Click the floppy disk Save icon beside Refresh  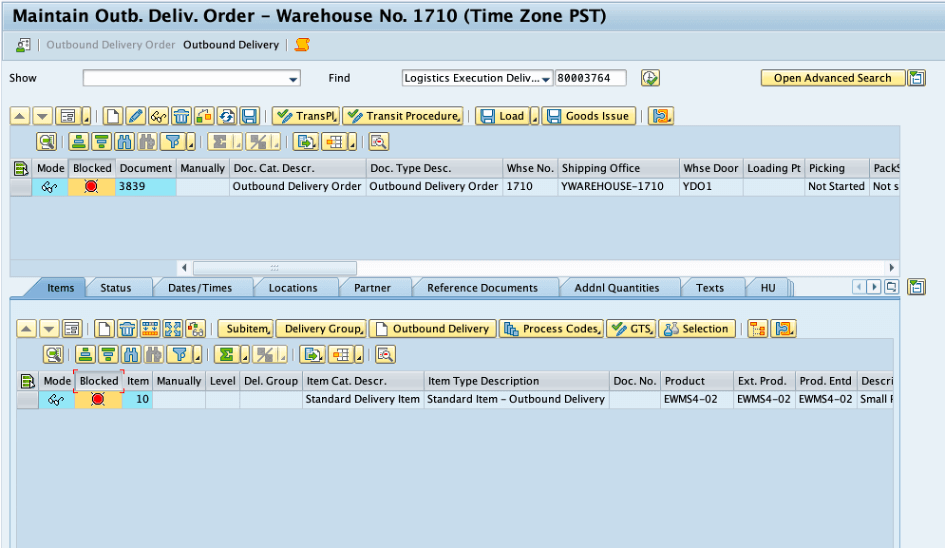coord(249,116)
